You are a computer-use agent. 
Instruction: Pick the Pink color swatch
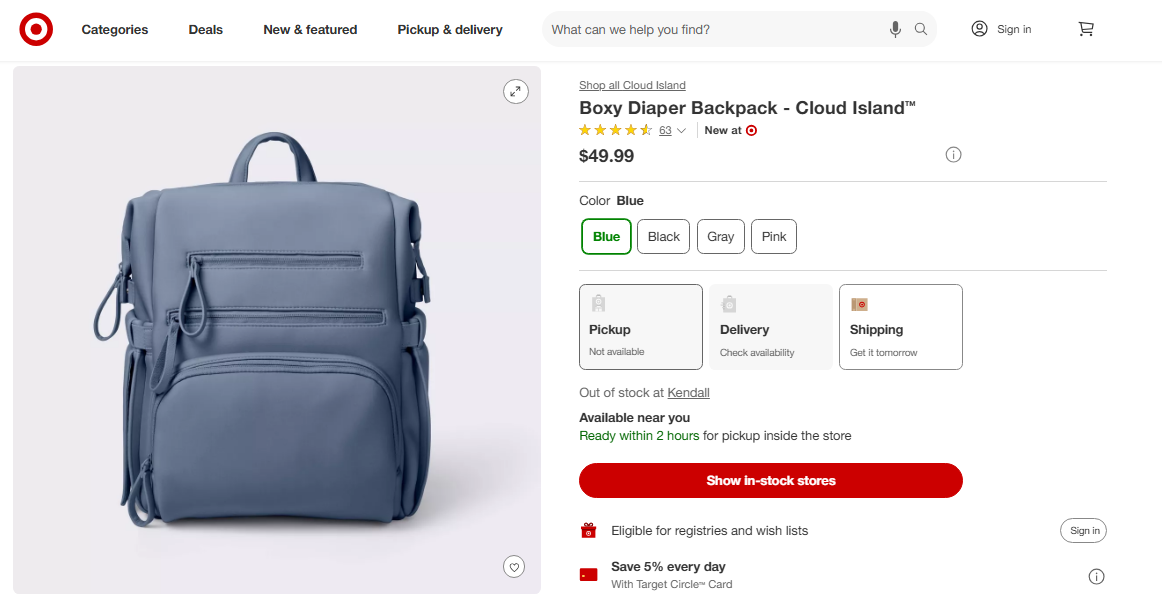(773, 236)
